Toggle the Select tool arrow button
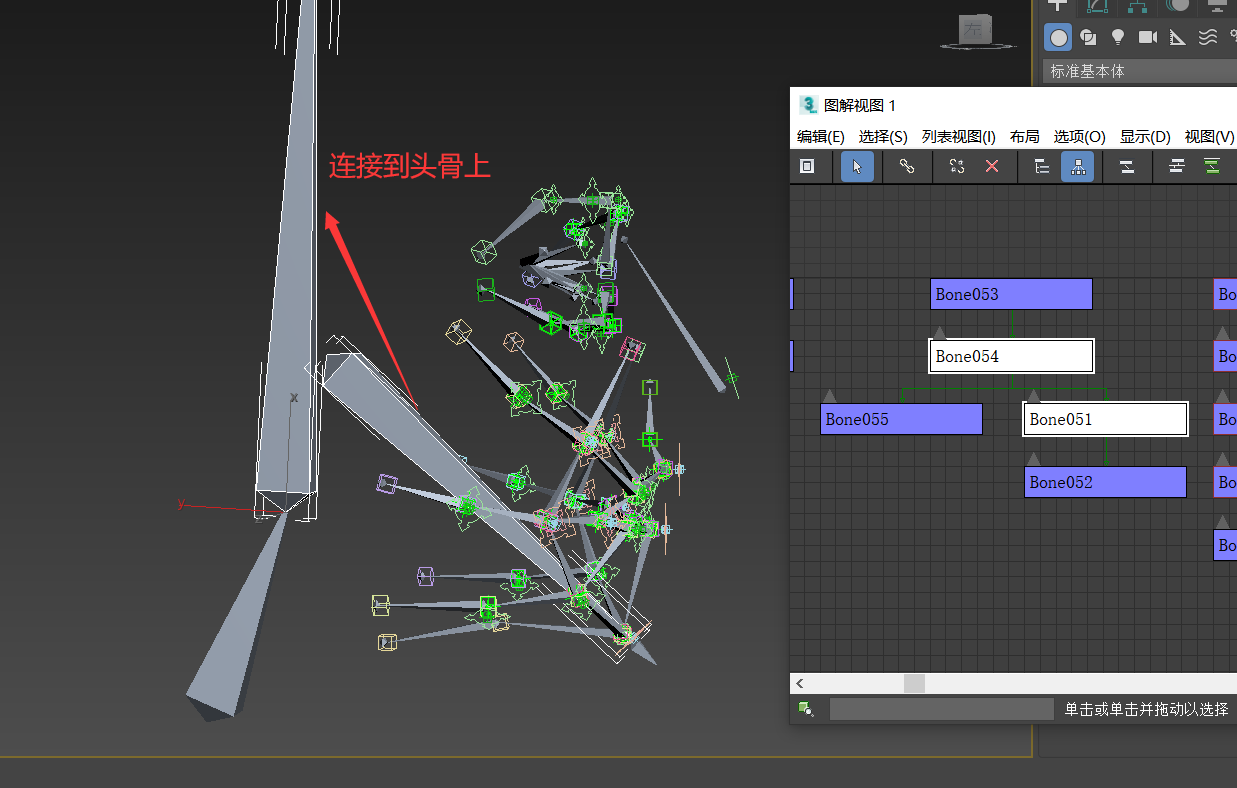This screenshot has height=788, width=1237. tap(857, 167)
